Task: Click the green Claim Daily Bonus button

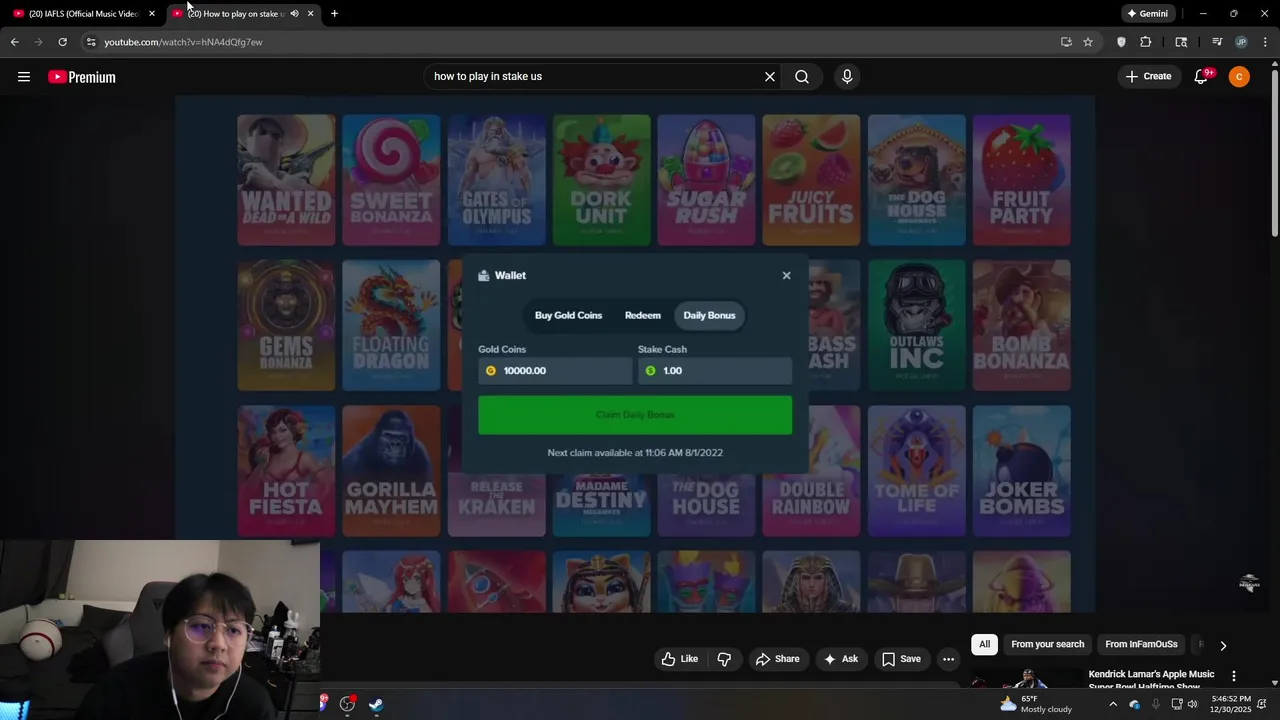Action: [x=635, y=415]
